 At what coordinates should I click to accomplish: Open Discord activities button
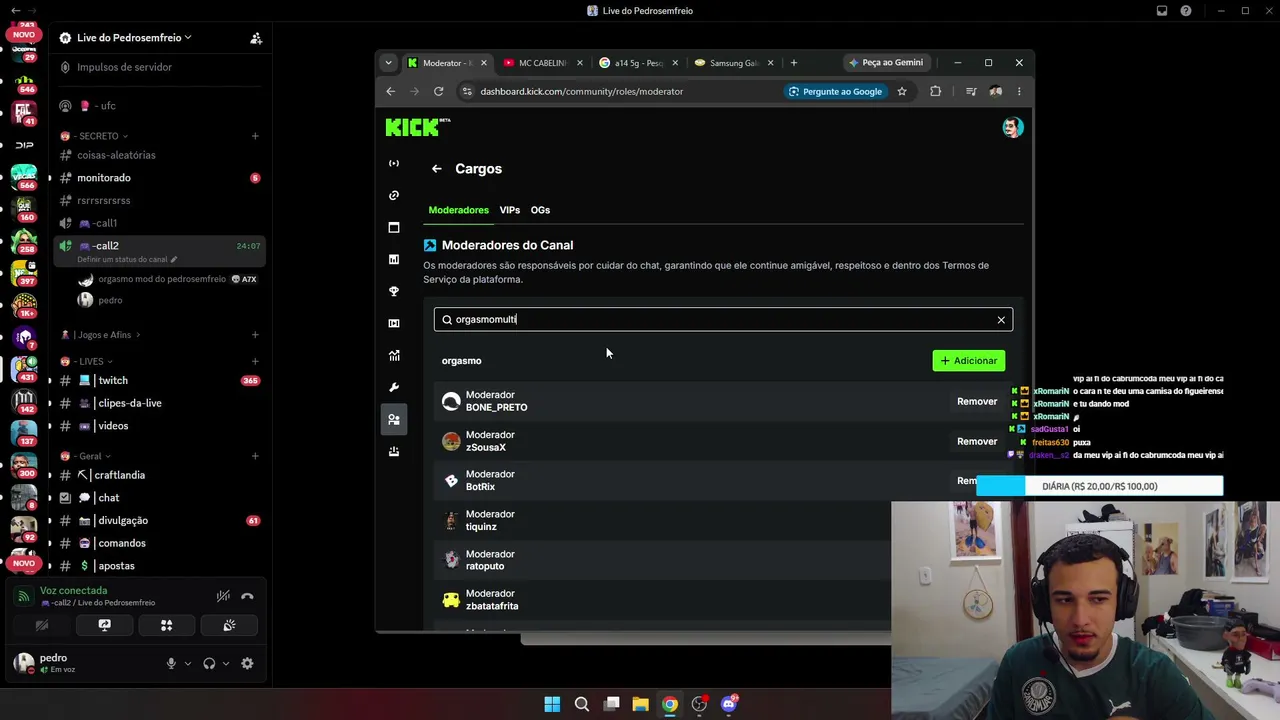pos(166,625)
